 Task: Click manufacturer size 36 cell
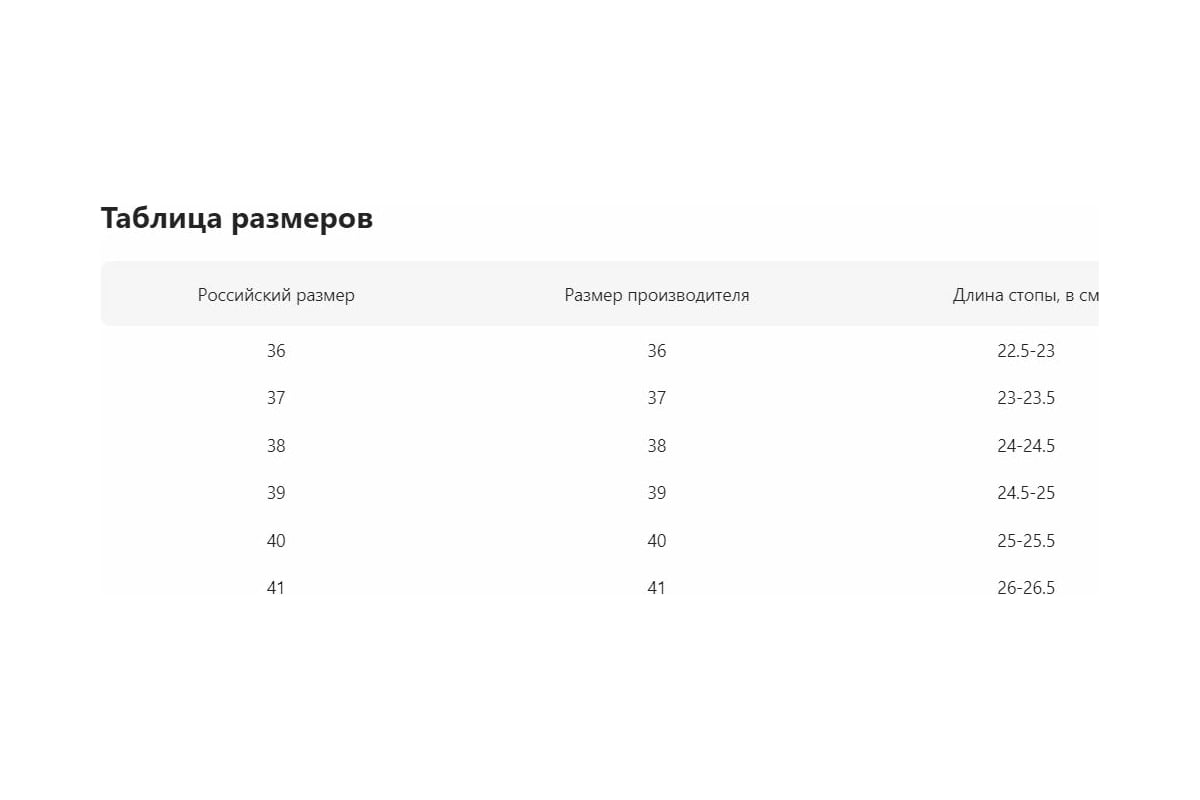656,351
